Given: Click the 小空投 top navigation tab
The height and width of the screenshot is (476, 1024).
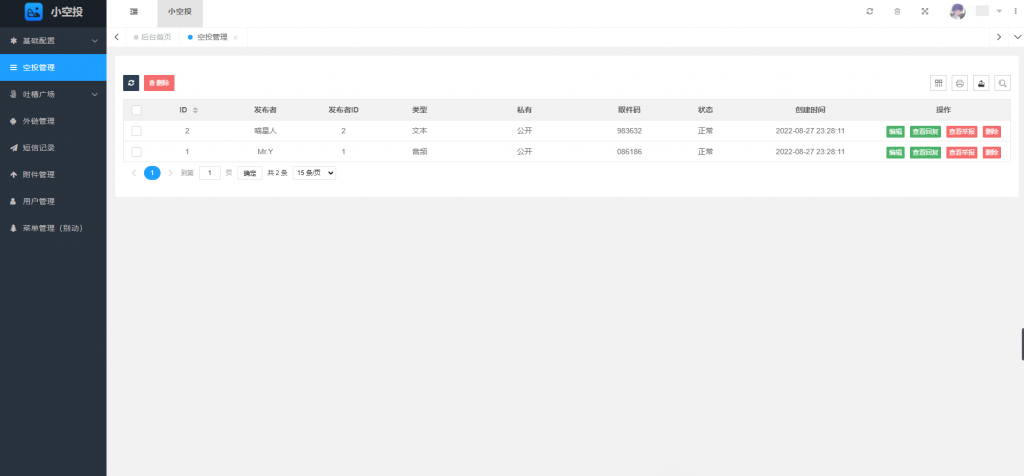Looking at the screenshot, I should (180, 11).
